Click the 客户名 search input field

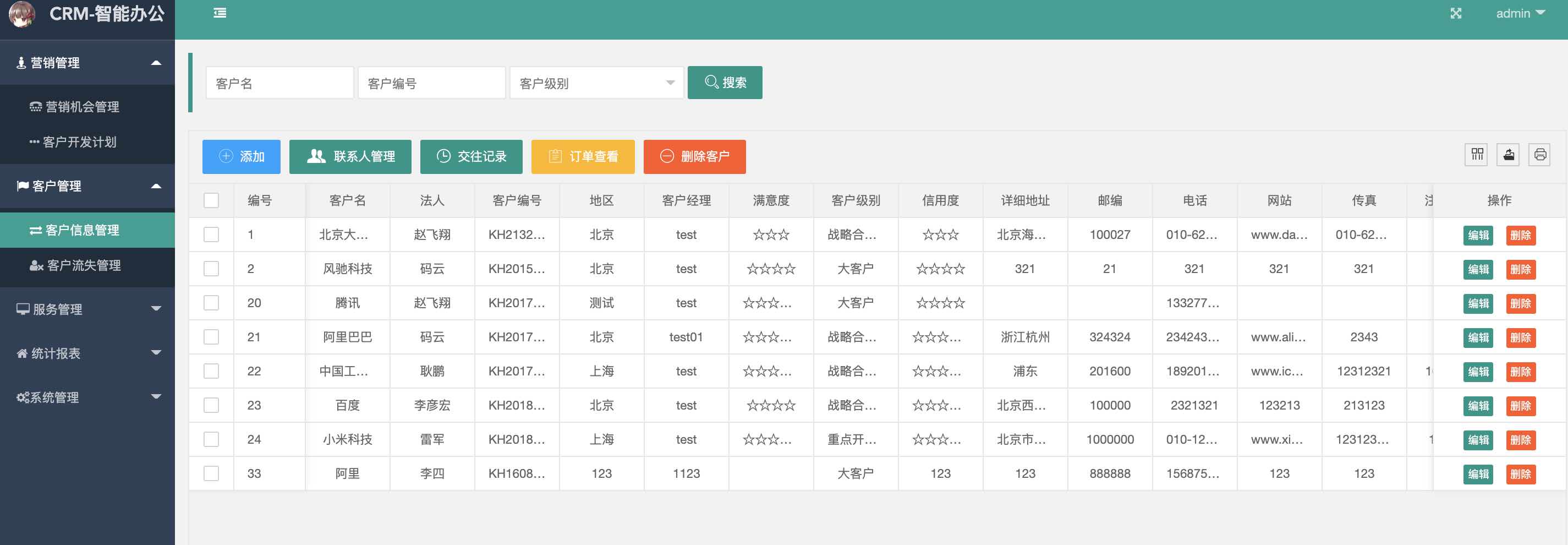point(279,82)
